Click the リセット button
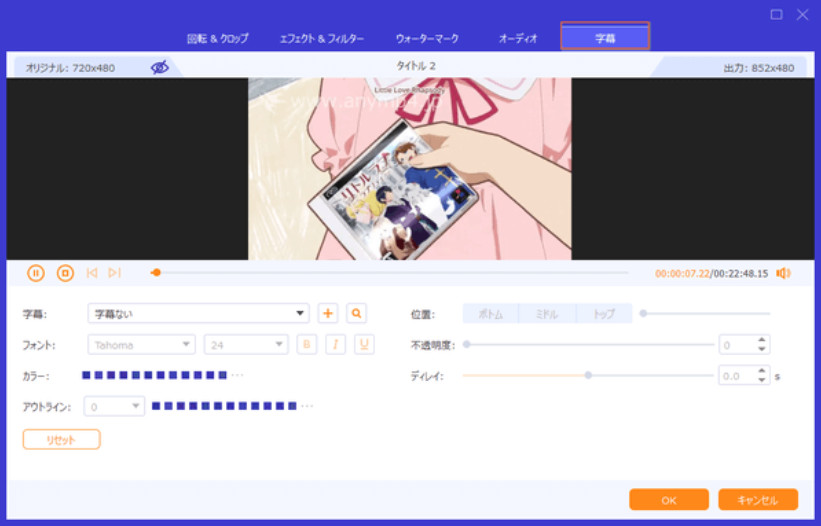This screenshot has width=821, height=526. (61, 440)
